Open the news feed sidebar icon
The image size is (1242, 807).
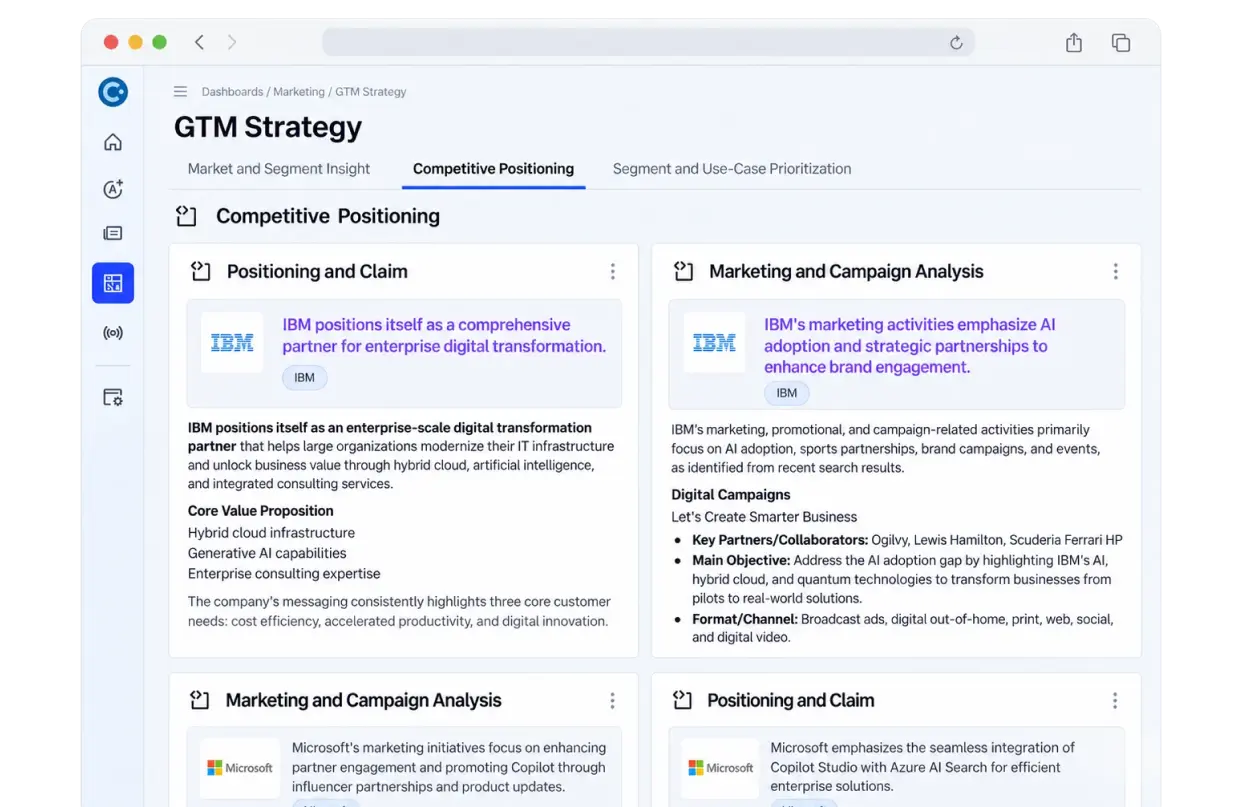113,233
